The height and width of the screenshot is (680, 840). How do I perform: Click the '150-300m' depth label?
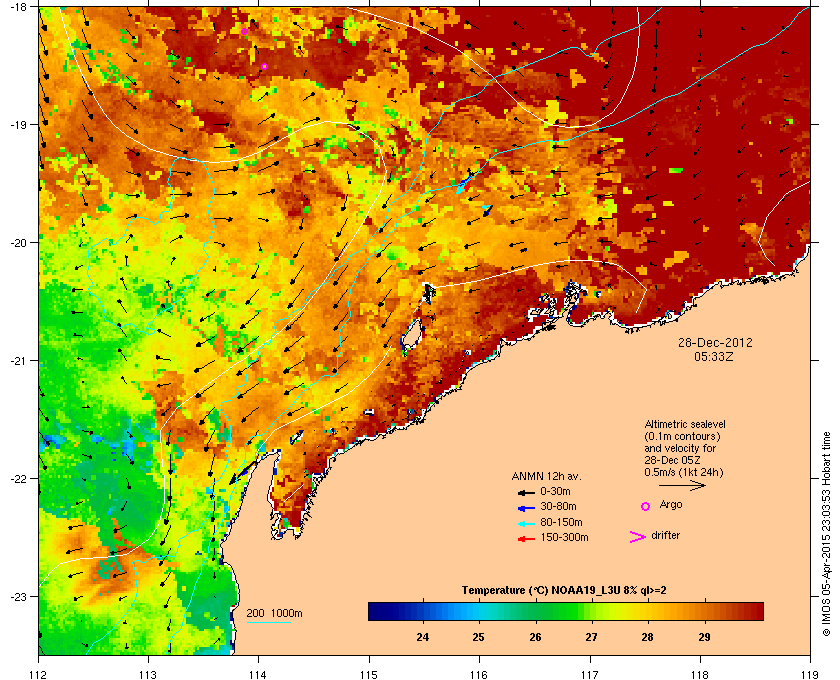coord(565,537)
